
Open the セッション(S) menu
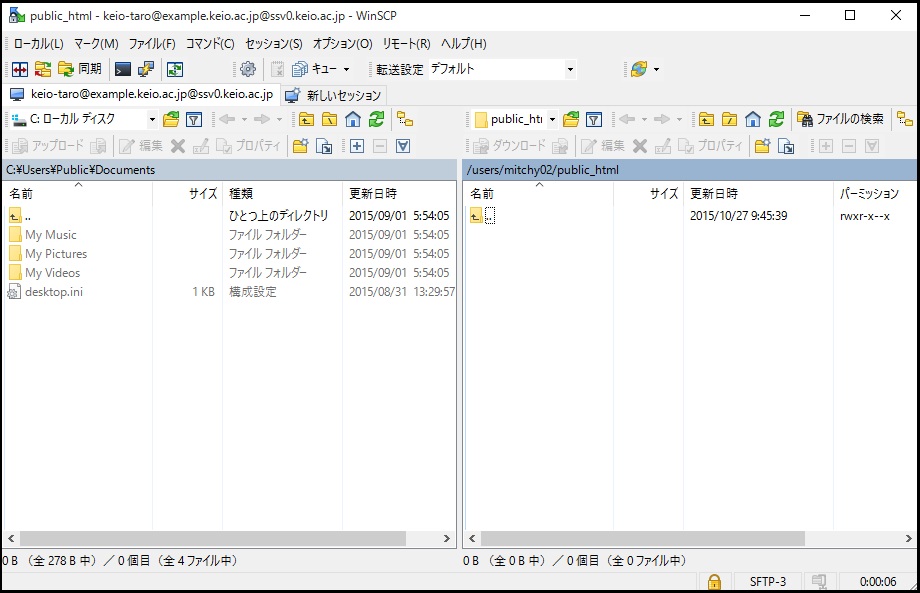click(273, 44)
